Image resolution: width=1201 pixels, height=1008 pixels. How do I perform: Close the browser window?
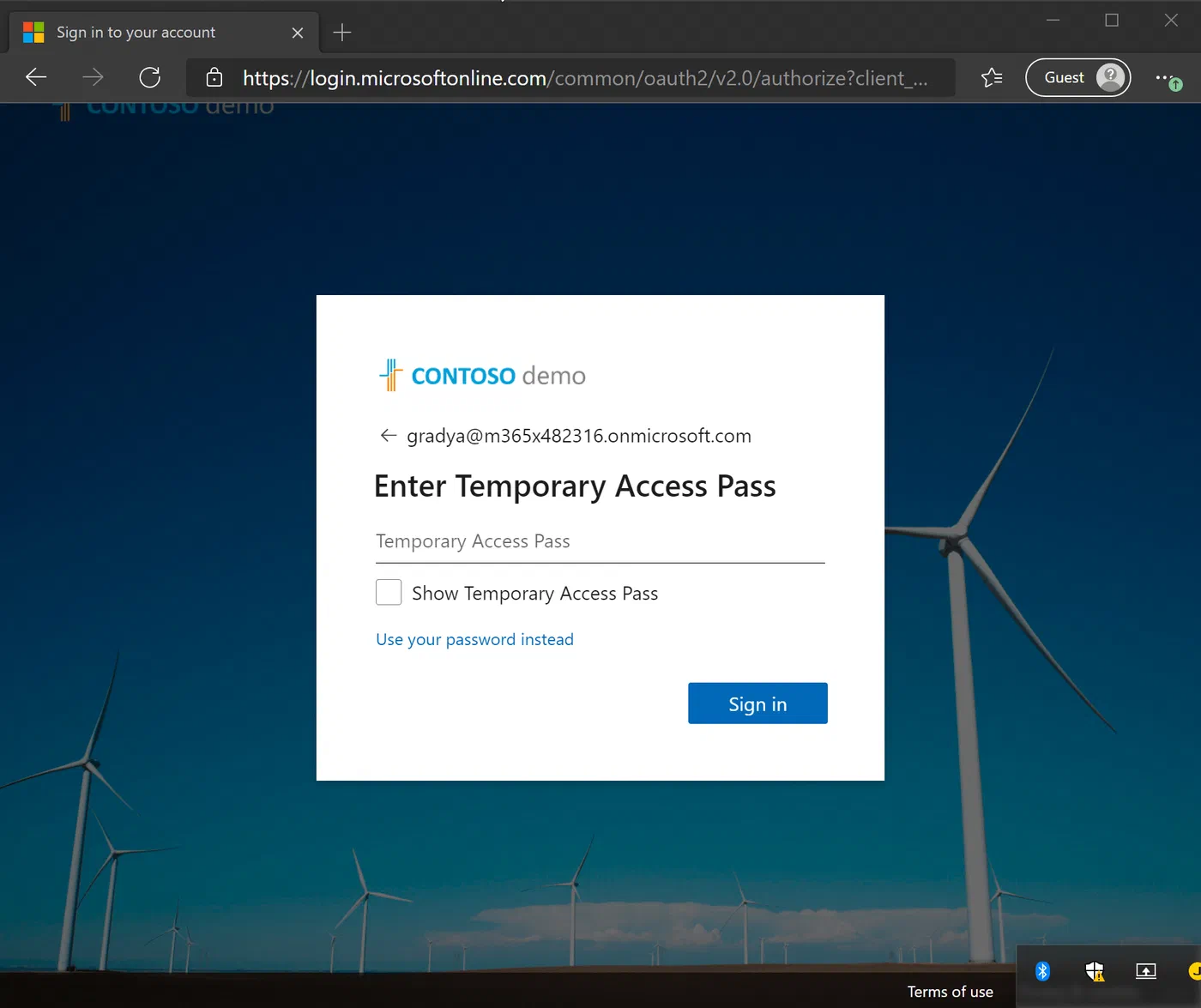(x=1171, y=20)
